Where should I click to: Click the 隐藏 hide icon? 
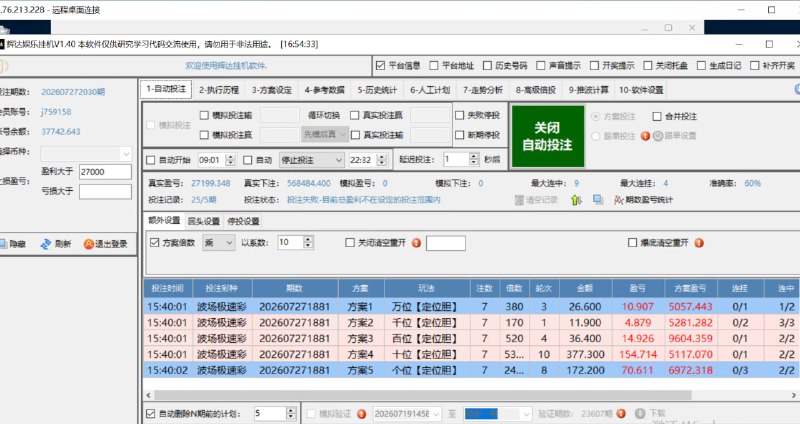pos(3,244)
